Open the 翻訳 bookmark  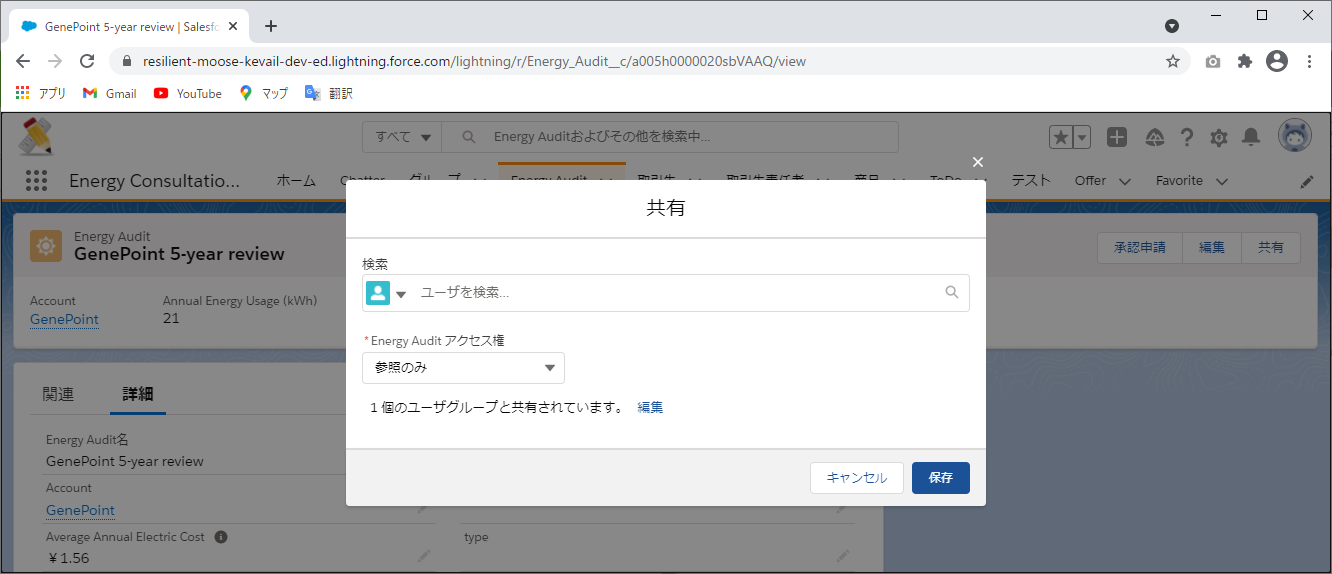pos(329,93)
